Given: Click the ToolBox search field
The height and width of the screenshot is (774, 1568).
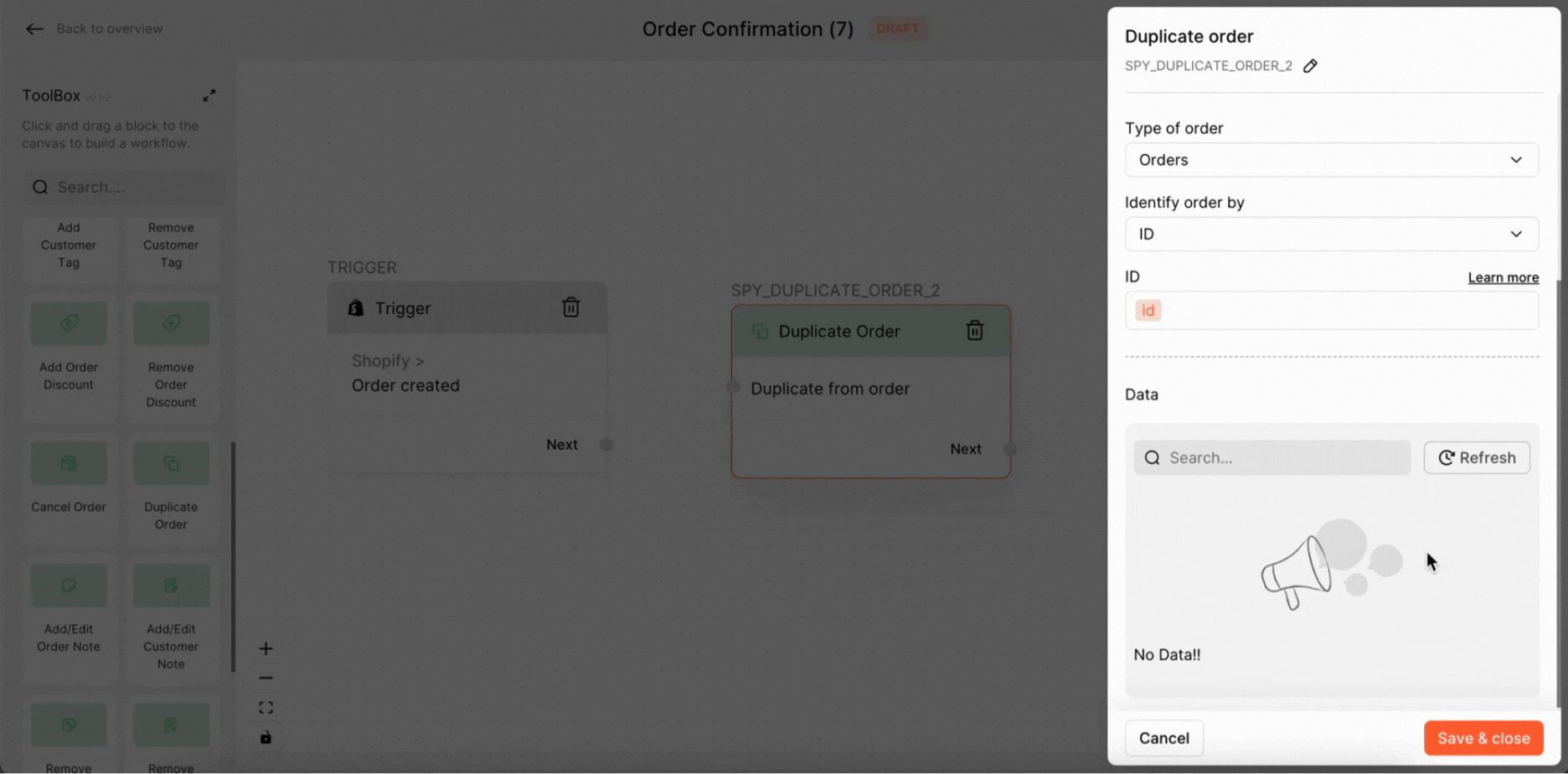Looking at the screenshot, I should point(124,187).
